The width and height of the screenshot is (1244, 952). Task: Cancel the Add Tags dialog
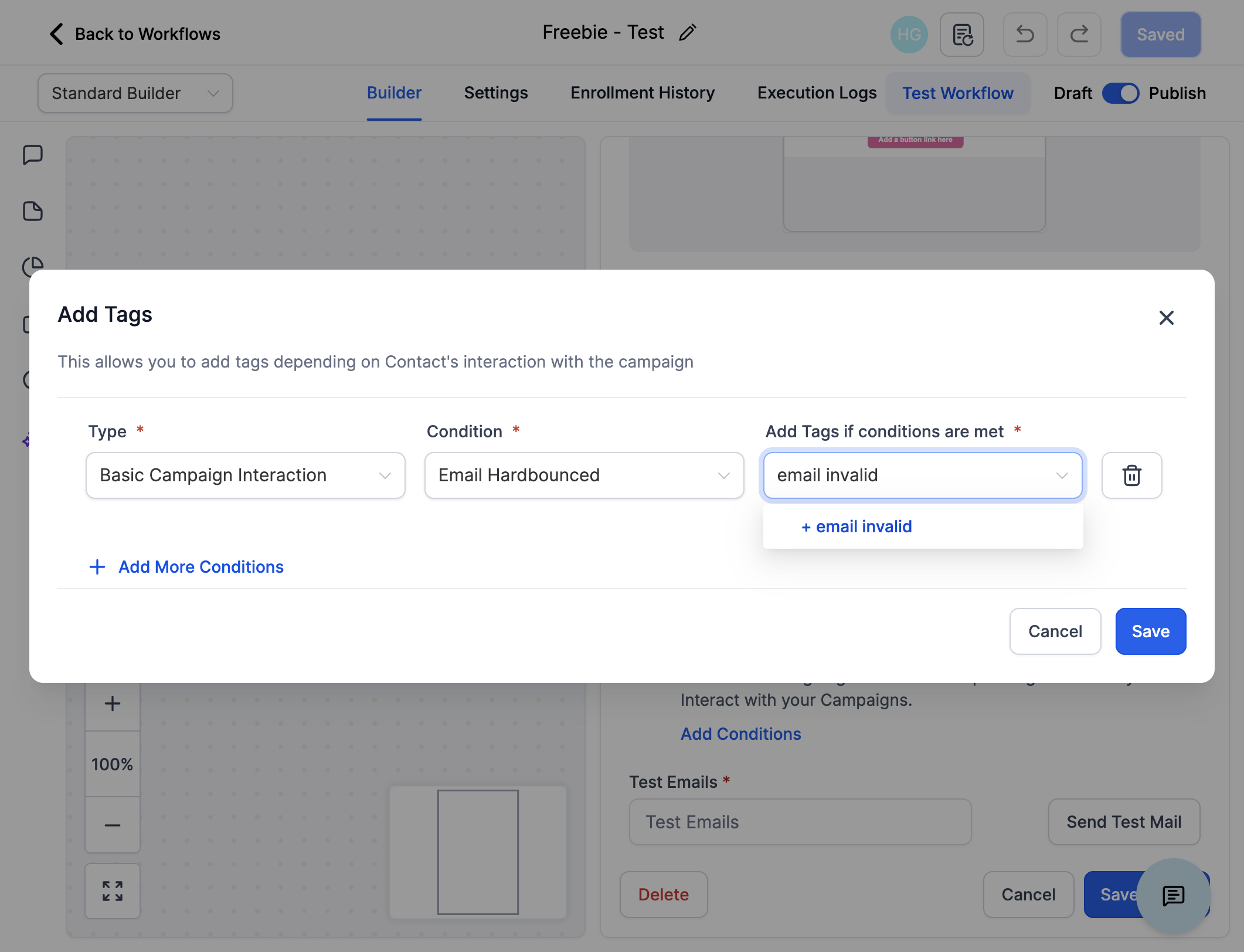click(x=1055, y=631)
